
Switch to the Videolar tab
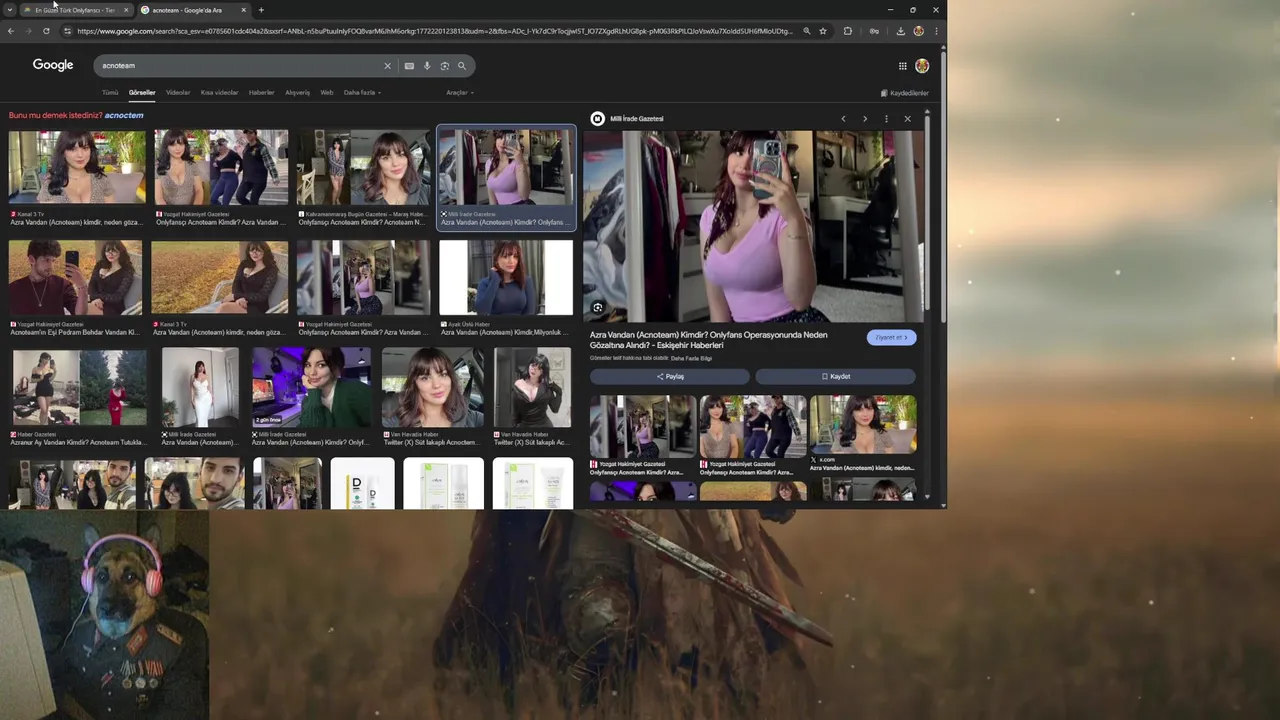tap(178, 93)
